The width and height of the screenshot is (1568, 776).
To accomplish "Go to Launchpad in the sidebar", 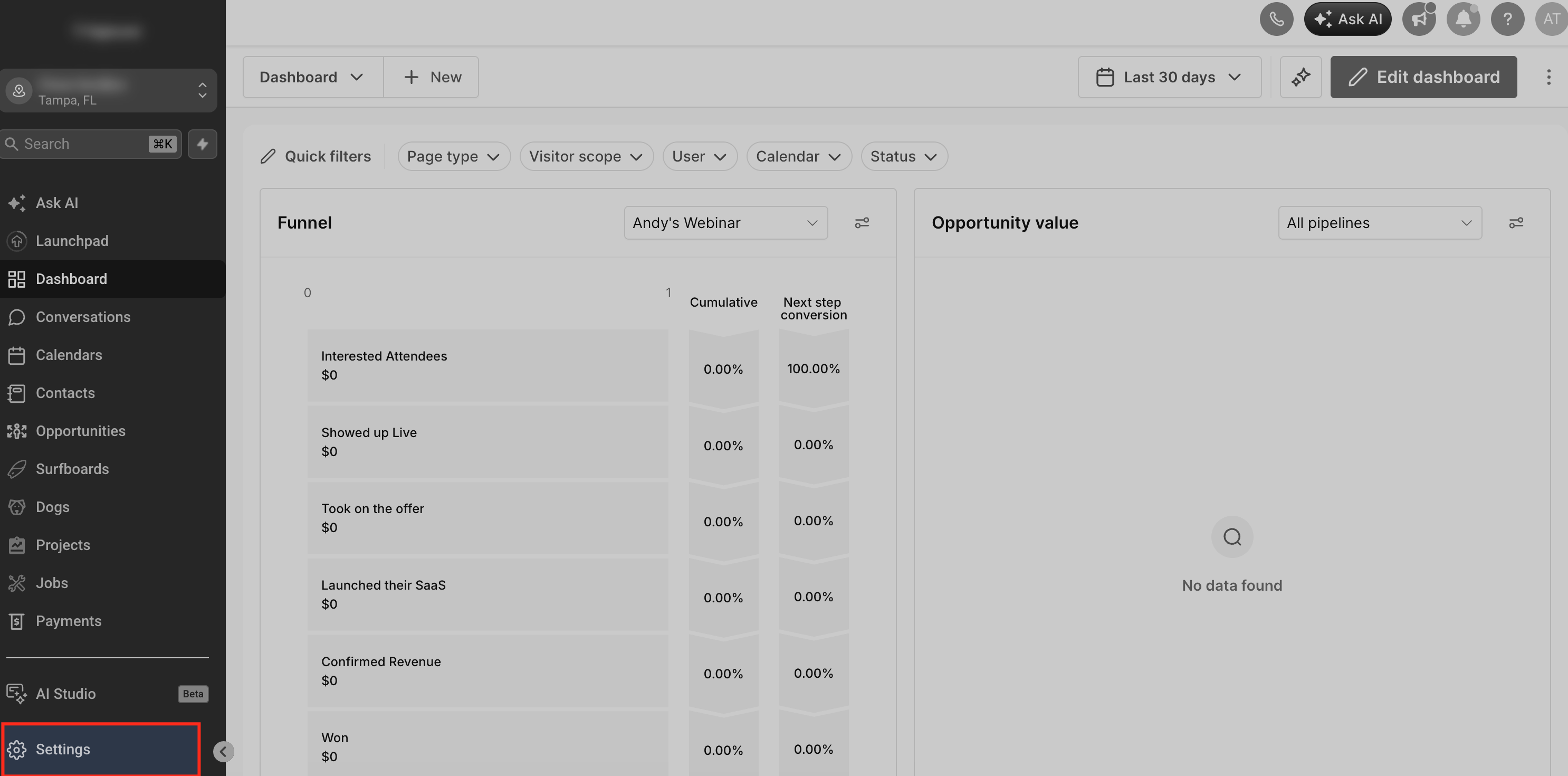I will coord(112,241).
